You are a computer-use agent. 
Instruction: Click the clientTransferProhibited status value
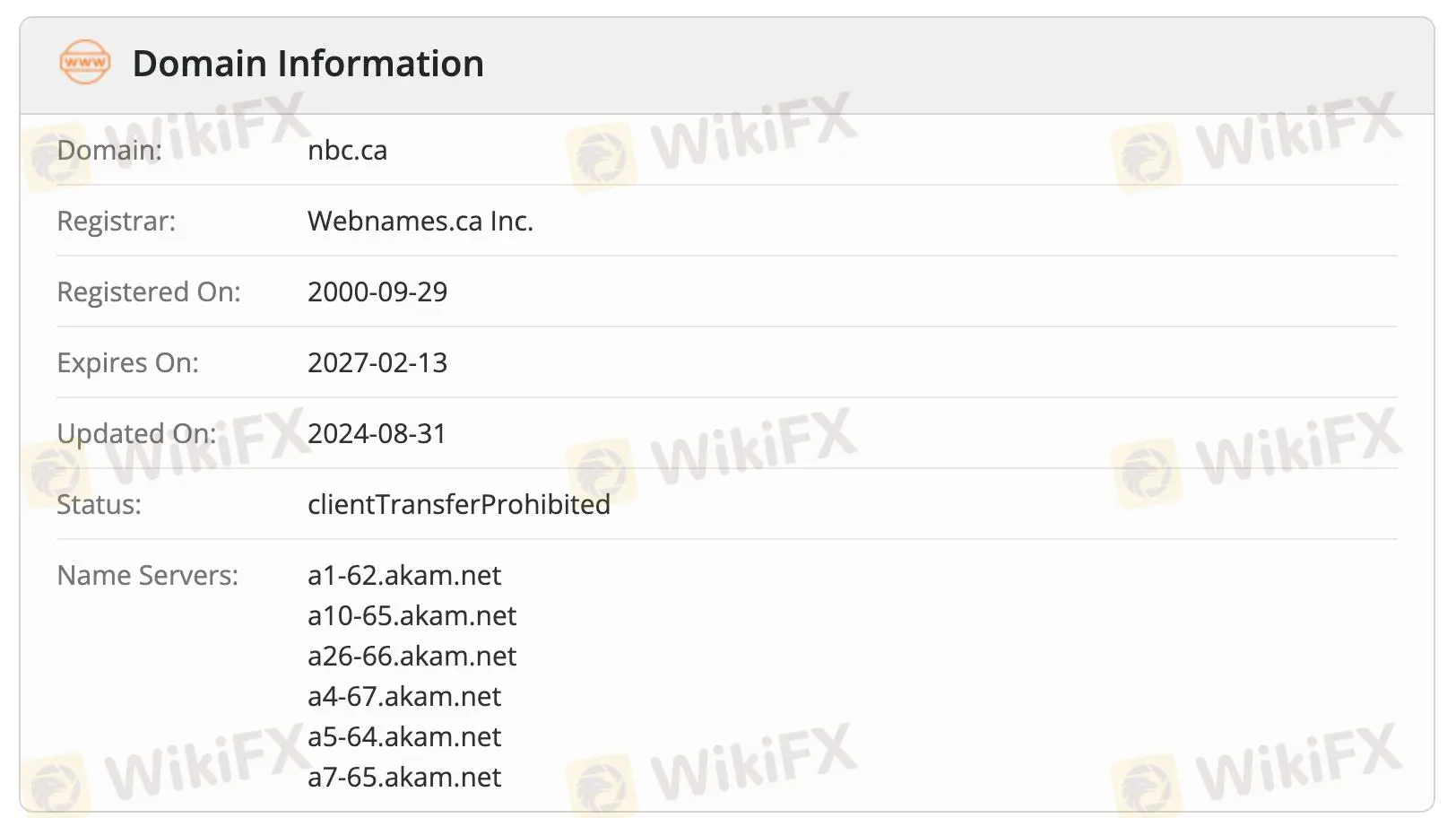[x=458, y=504]
